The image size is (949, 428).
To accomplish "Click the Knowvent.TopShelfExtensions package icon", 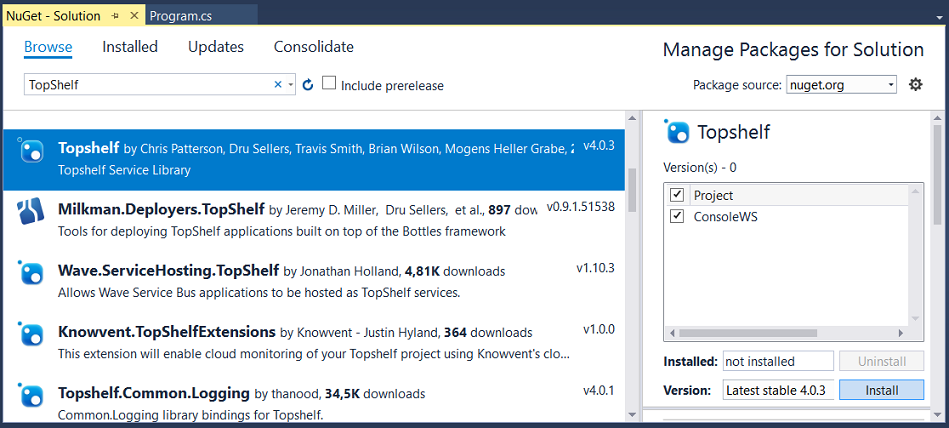I will coord(30,335).
